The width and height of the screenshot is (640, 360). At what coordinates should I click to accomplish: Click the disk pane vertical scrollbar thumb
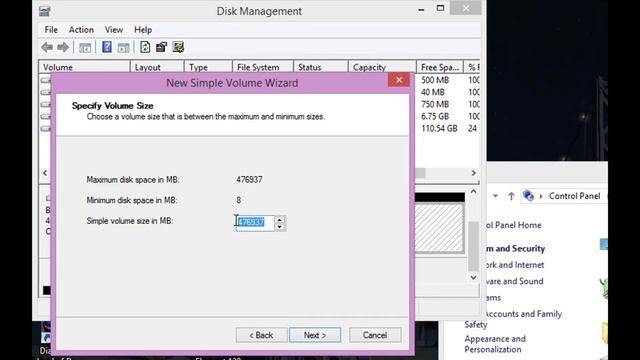point(473,247)
